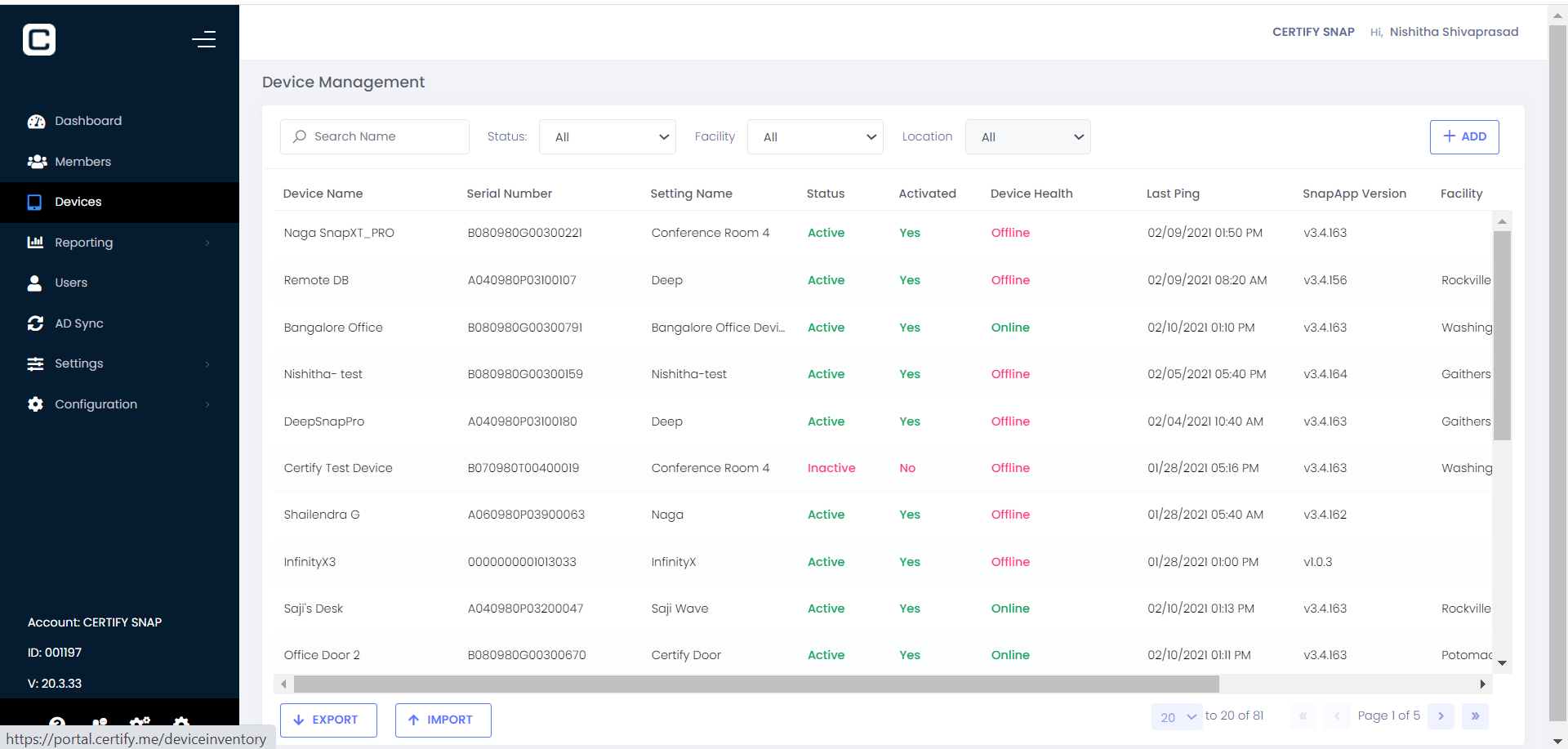Open the Configuration menu item
This screenshot has height=749, width=1568.
tap(119, 404)
